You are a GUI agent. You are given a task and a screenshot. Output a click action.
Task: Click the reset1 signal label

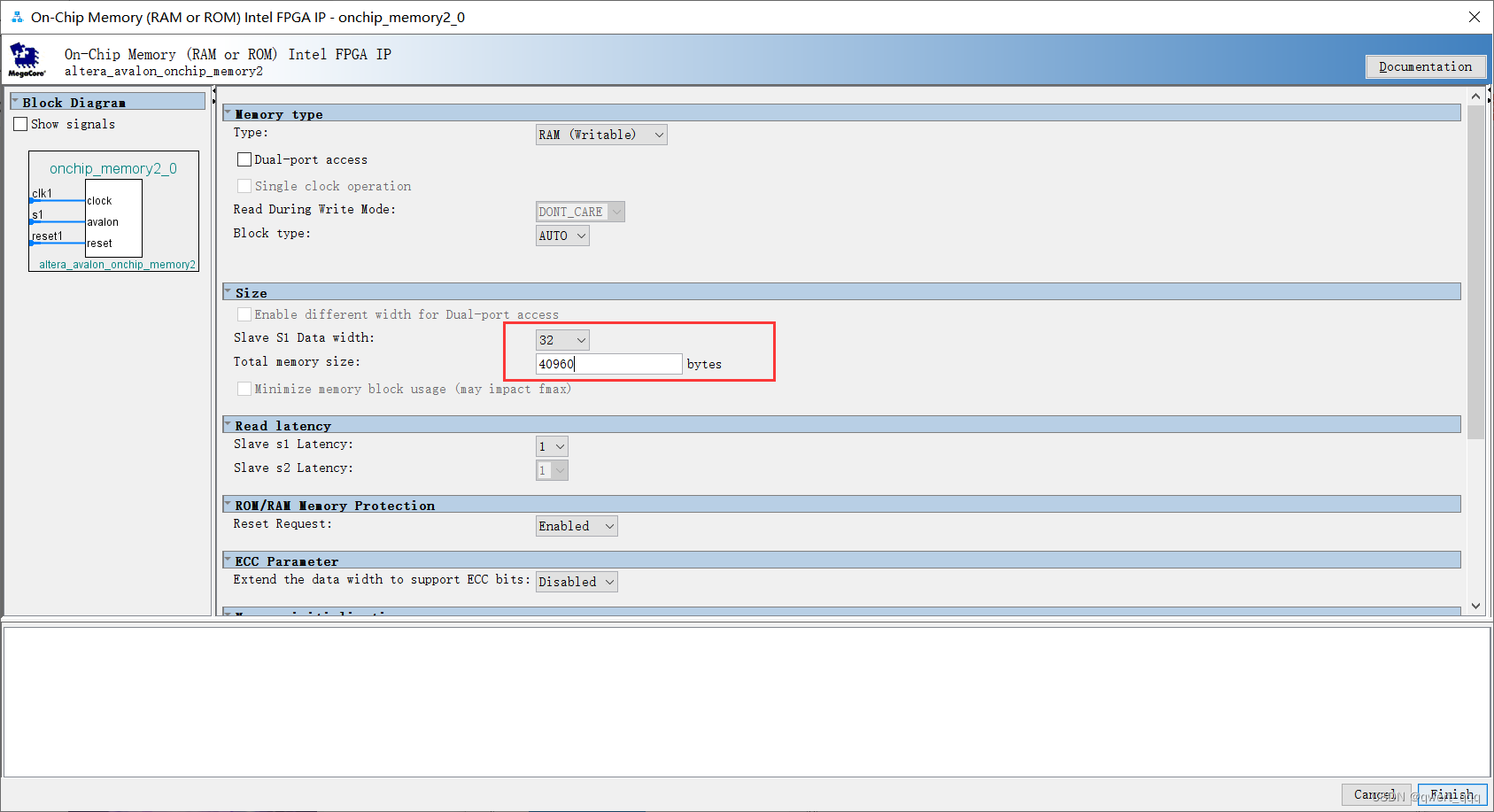point(47,236)
